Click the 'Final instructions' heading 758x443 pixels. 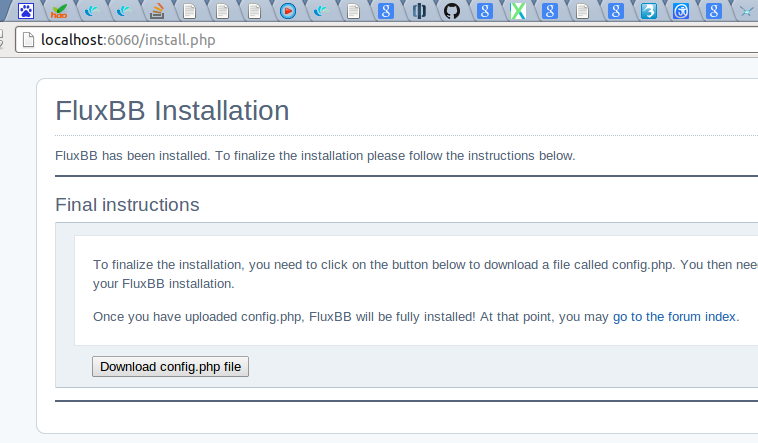[x=127, y=205]
